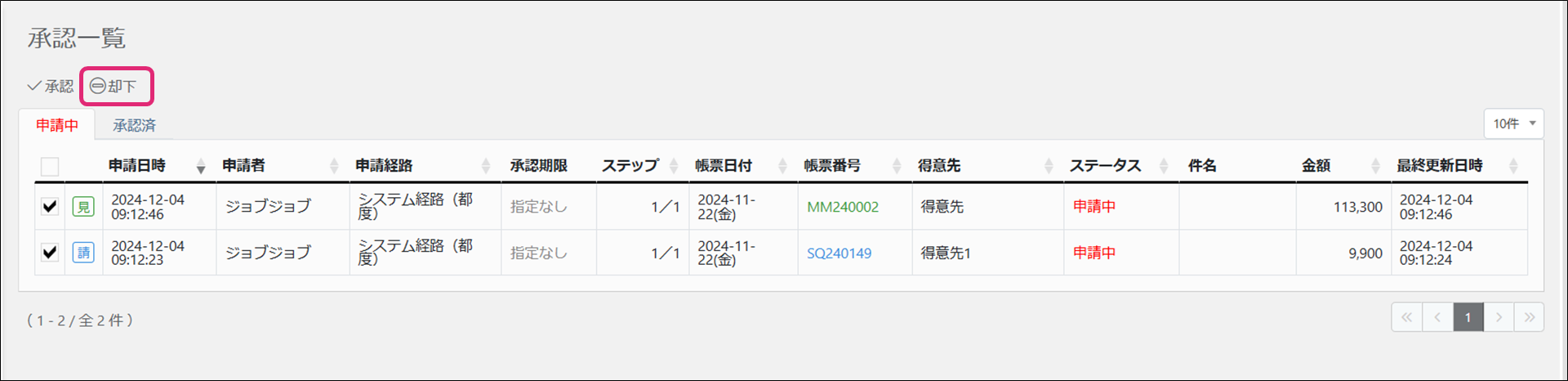Open the MM240002 document number link
This screenshot has width=1568, height=381.
coord(843,207)
